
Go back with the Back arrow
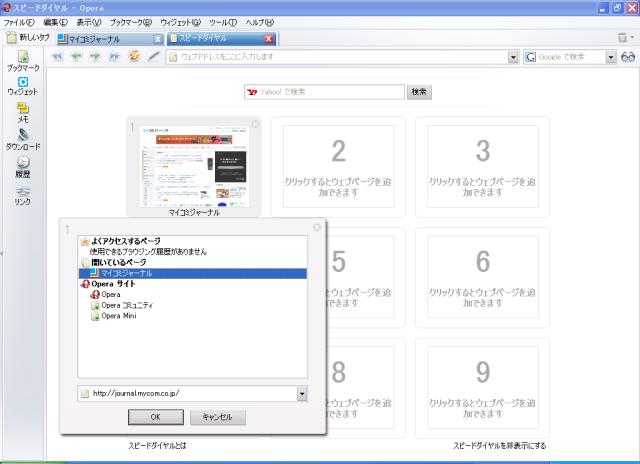pyautogui.click(x=76, y=56)
